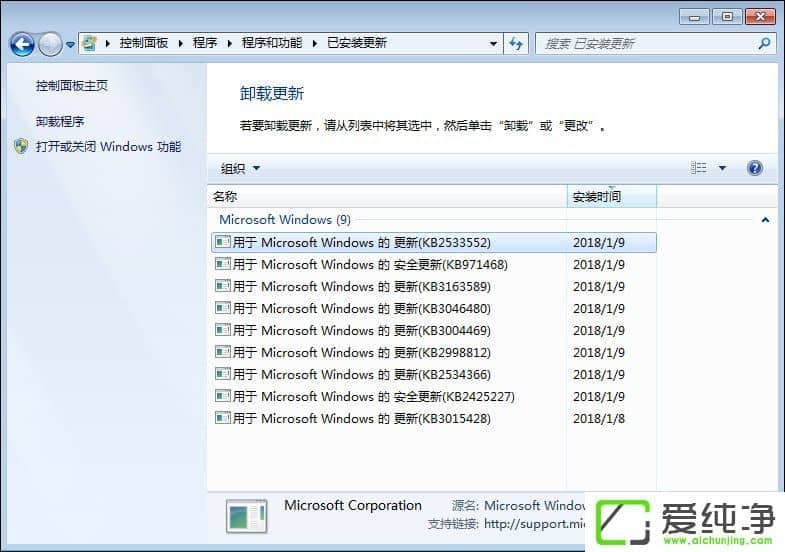Open 打开或关闭 Windows 功能 link
785x552 pixels.
tap(108, 147)
